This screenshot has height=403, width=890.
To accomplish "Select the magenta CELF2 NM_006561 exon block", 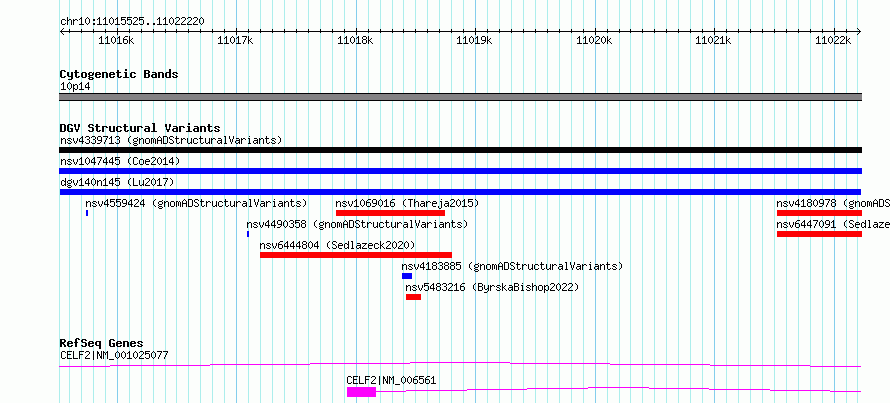I will (361, 392).
